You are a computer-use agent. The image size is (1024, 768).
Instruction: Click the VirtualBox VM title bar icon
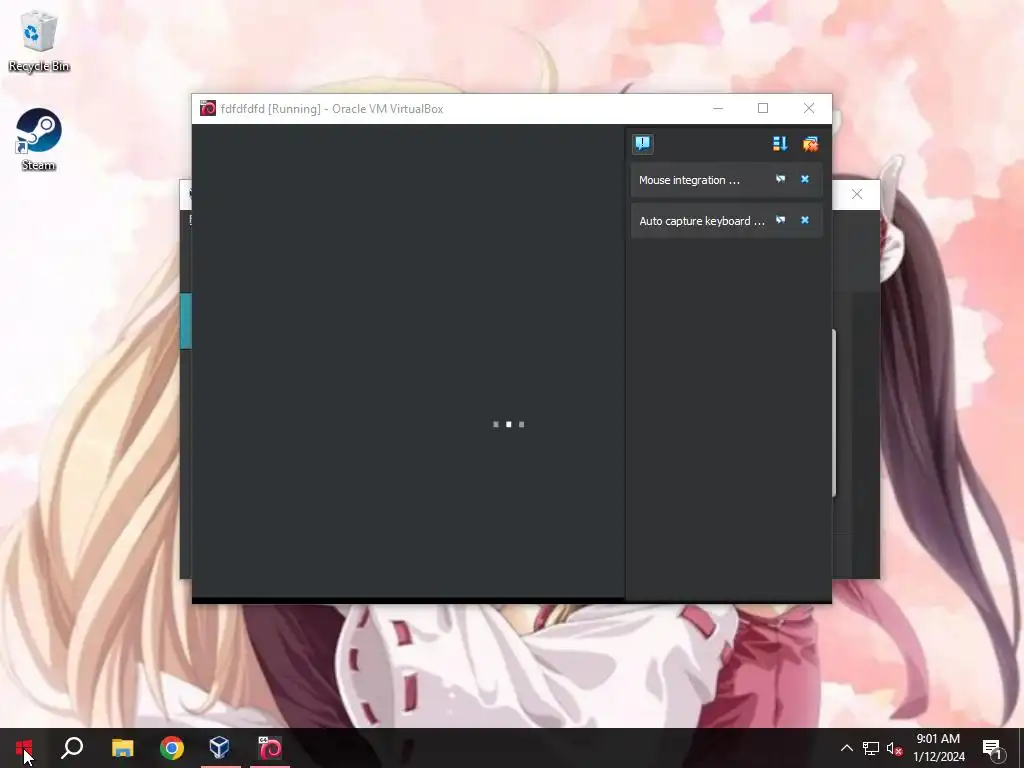[x=208, y=108]
